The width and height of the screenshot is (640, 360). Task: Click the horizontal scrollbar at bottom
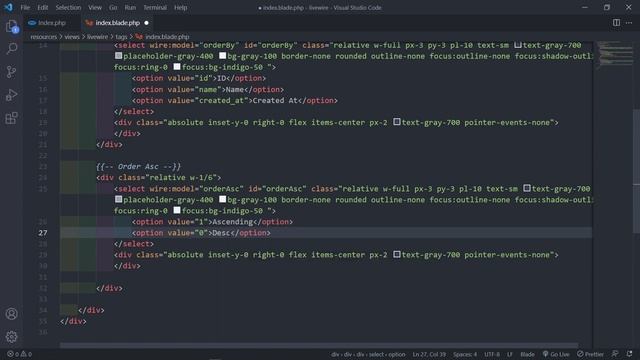click(x=319, y=345)
